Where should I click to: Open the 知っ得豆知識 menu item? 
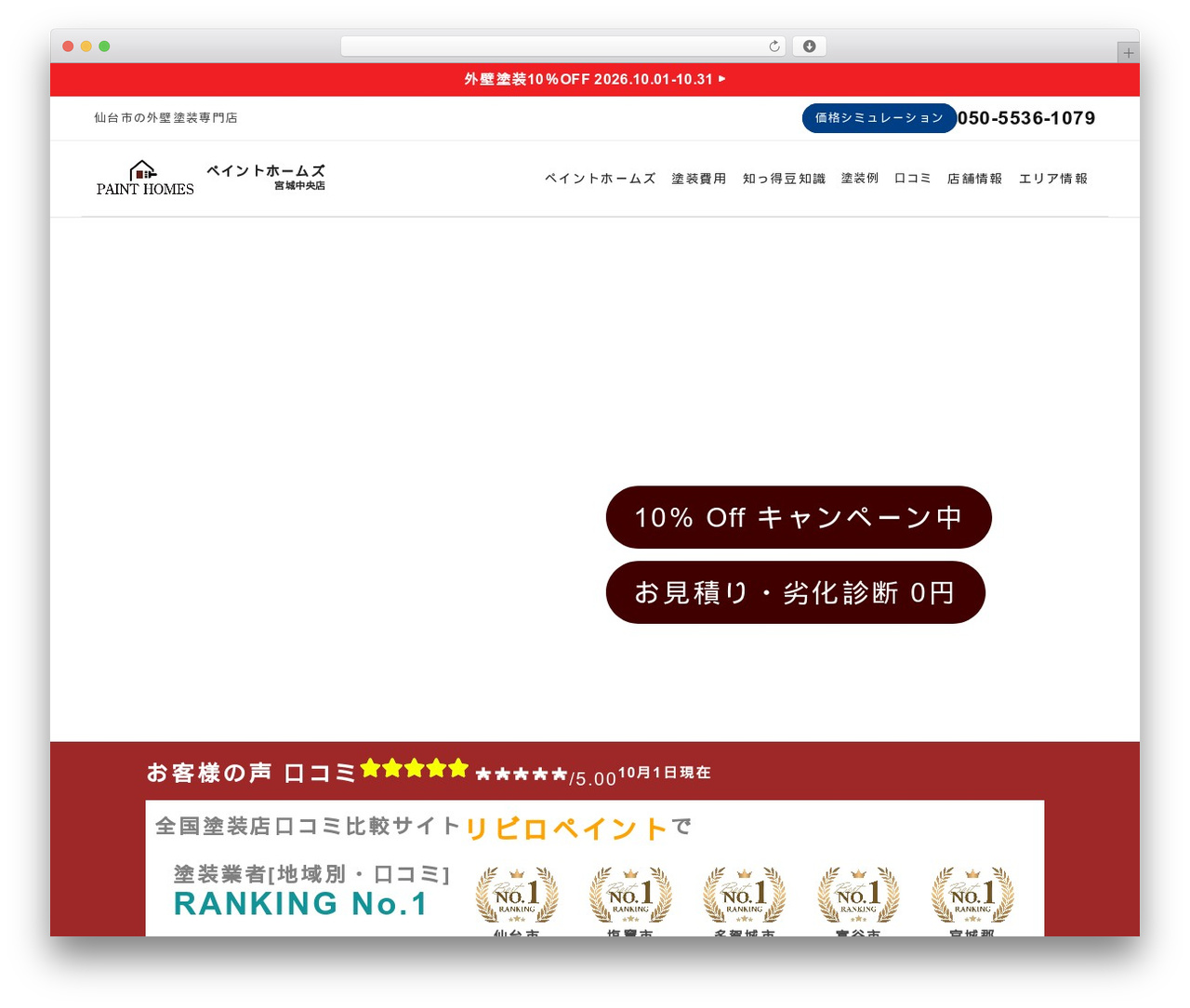click(784, 179)
